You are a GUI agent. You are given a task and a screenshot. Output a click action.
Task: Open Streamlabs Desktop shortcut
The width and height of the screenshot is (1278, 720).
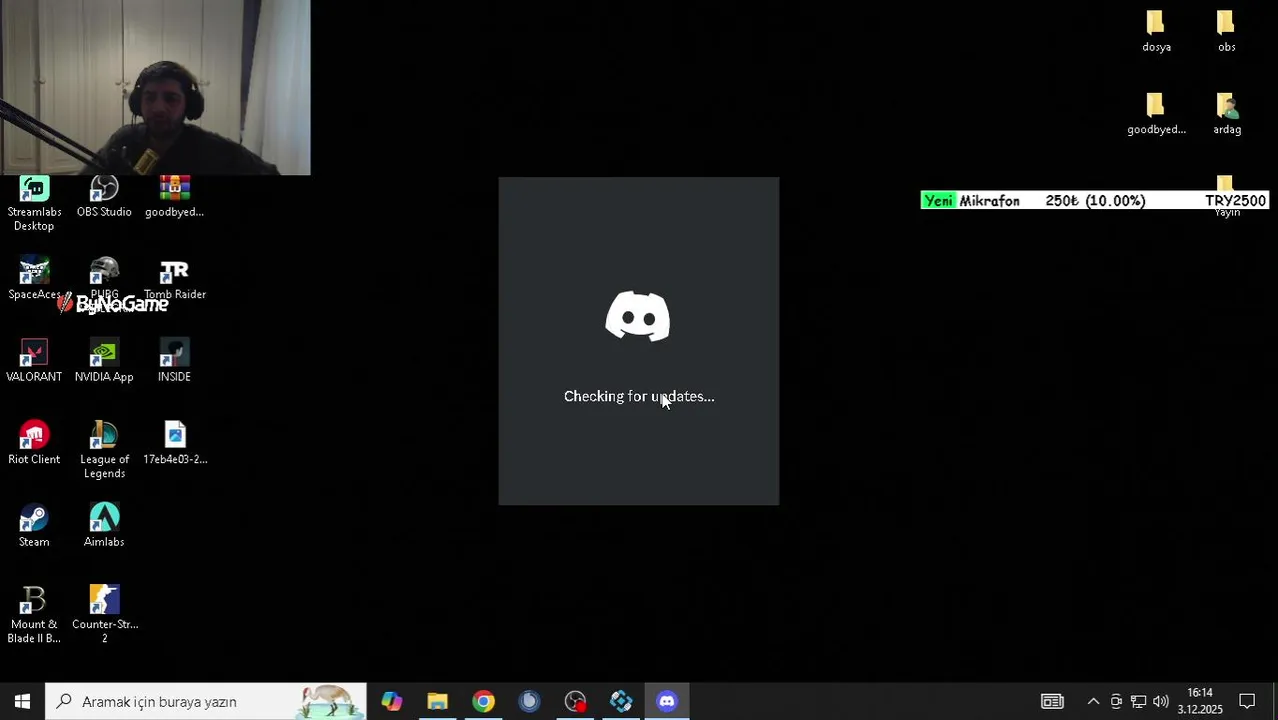(34, 204)
